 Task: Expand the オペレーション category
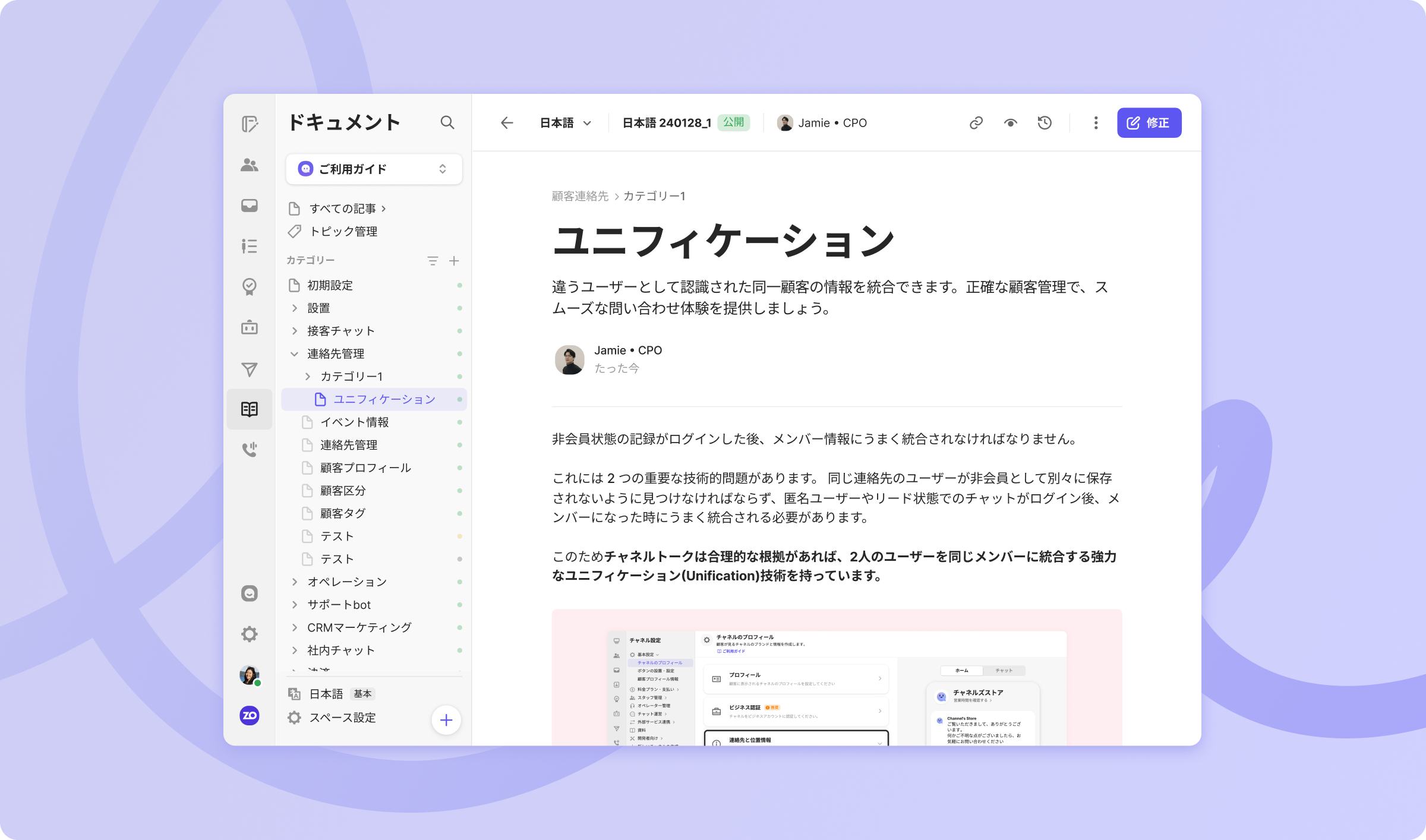click(x=294, y=582)
